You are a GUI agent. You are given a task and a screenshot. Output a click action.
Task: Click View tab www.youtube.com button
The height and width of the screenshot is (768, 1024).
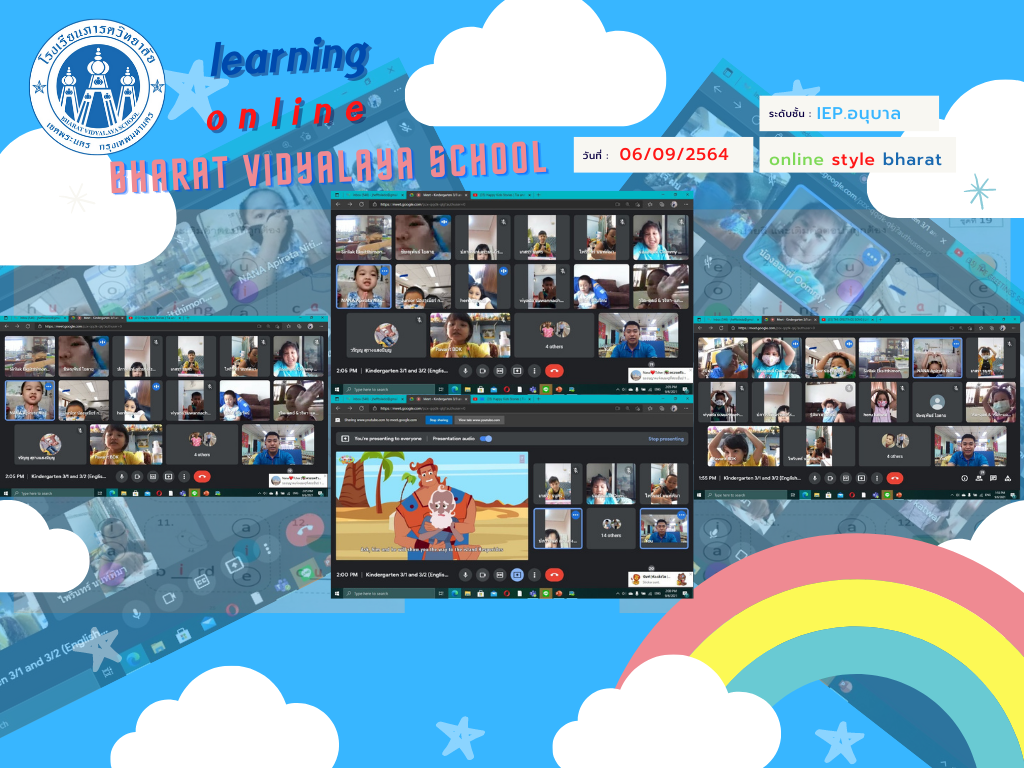[x=479, y=420]
